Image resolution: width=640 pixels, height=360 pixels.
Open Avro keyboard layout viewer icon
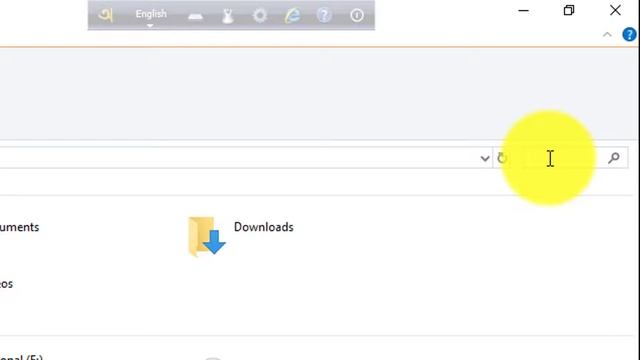point(196,16)
